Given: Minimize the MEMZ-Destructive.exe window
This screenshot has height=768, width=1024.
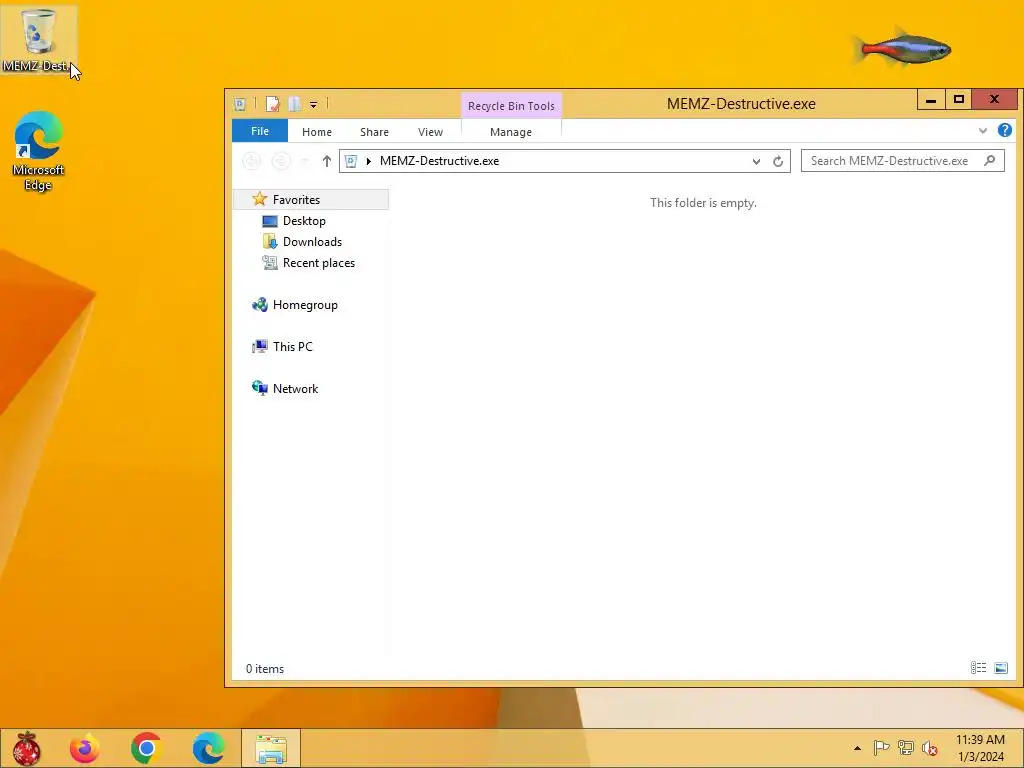Looking at the screenshot, I should (x=931, y=100).
